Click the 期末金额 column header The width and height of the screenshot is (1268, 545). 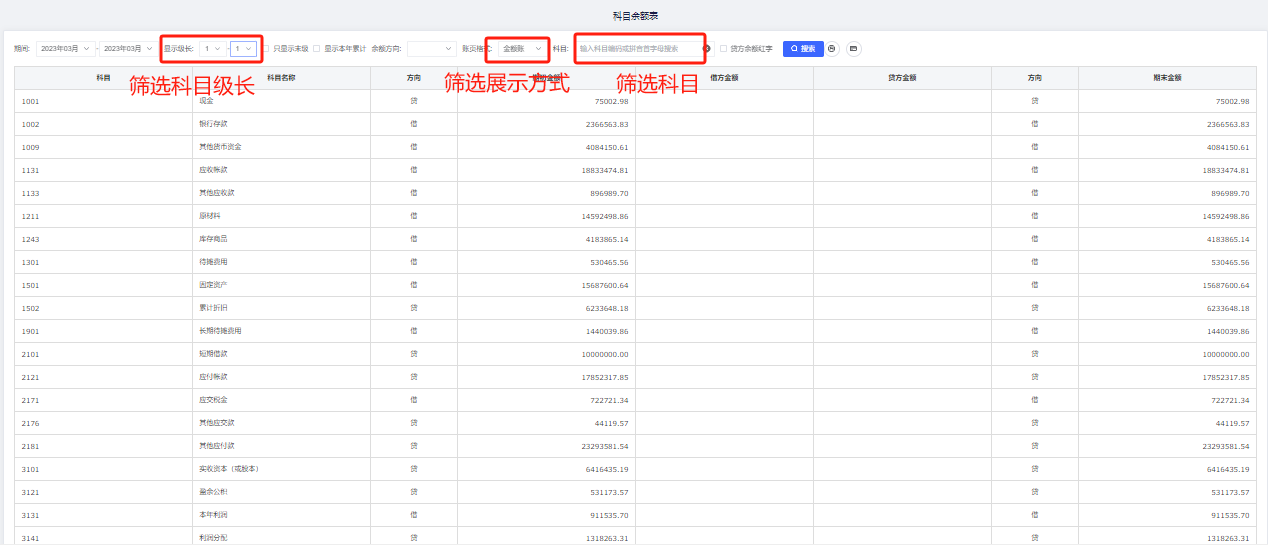click(x=1167, y=77)
